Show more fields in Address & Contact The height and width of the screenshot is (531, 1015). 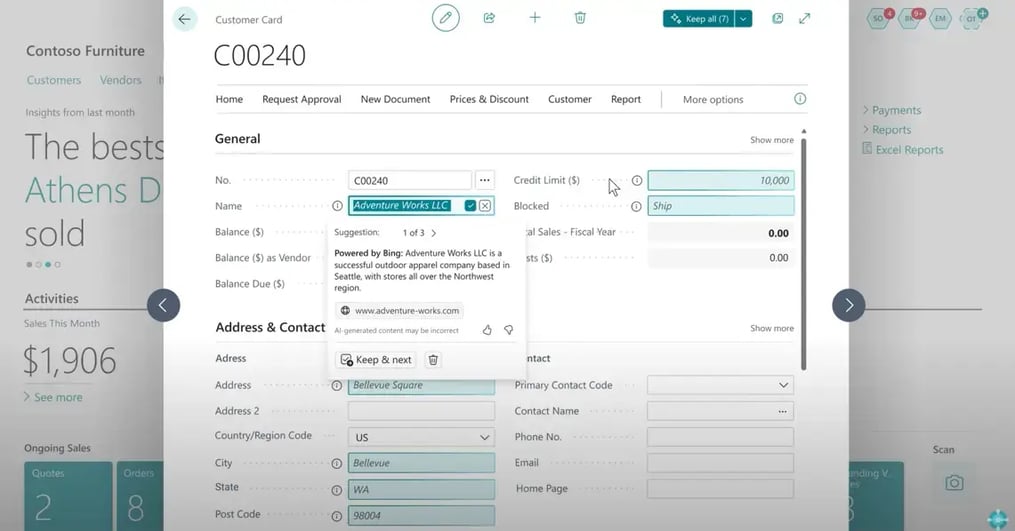[x=772, y=328]
